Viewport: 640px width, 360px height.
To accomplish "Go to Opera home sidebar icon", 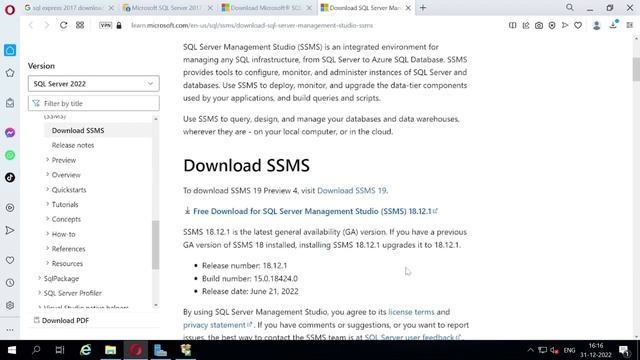I will 10,50.
